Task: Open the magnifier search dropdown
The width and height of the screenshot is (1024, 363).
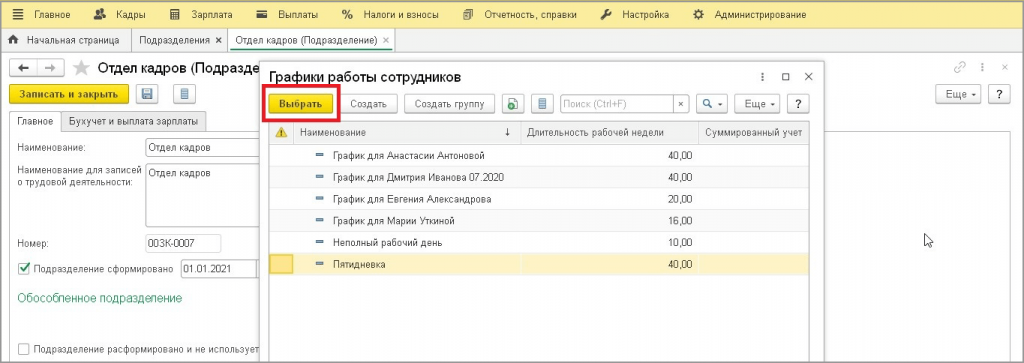Action: pyautogui.click(x=712, y=104)
